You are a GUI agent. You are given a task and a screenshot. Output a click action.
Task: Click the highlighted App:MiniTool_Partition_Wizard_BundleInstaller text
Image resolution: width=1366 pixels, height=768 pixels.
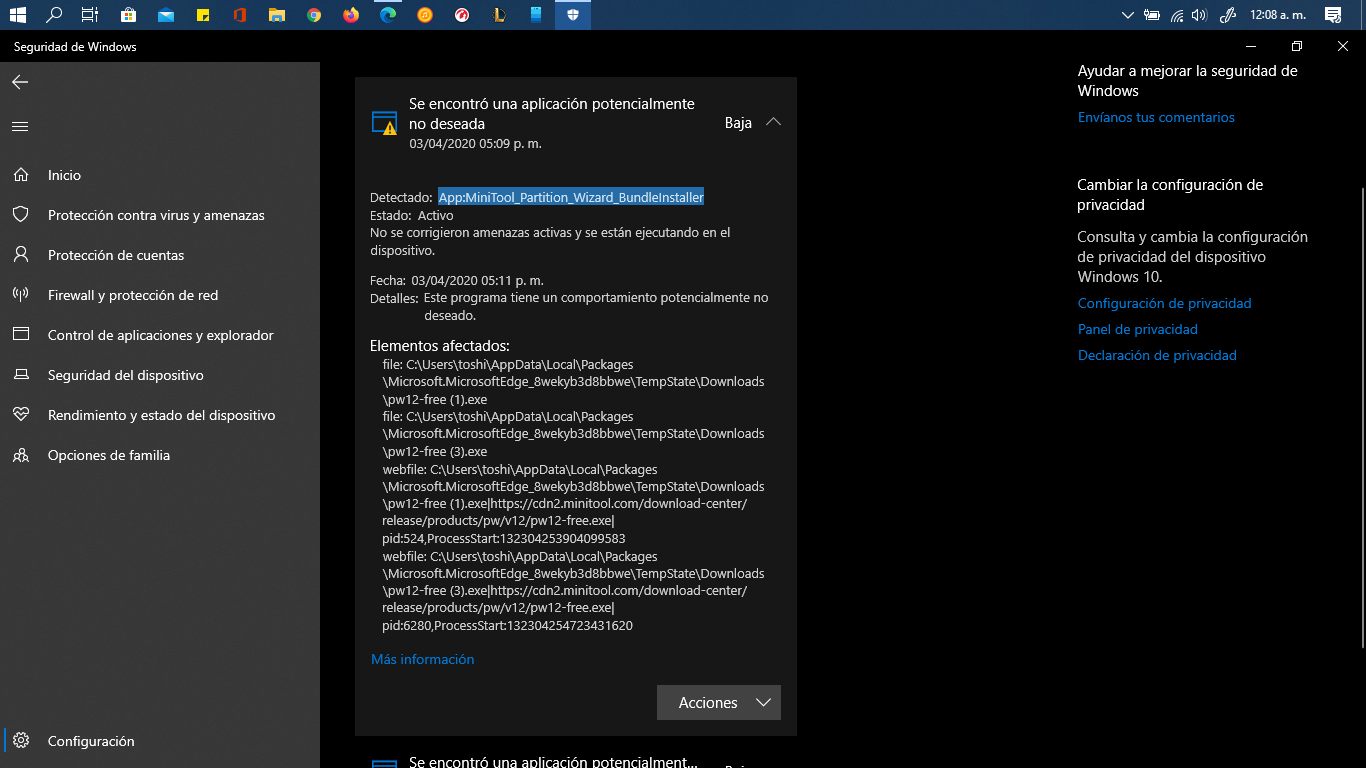pos(571,197)
